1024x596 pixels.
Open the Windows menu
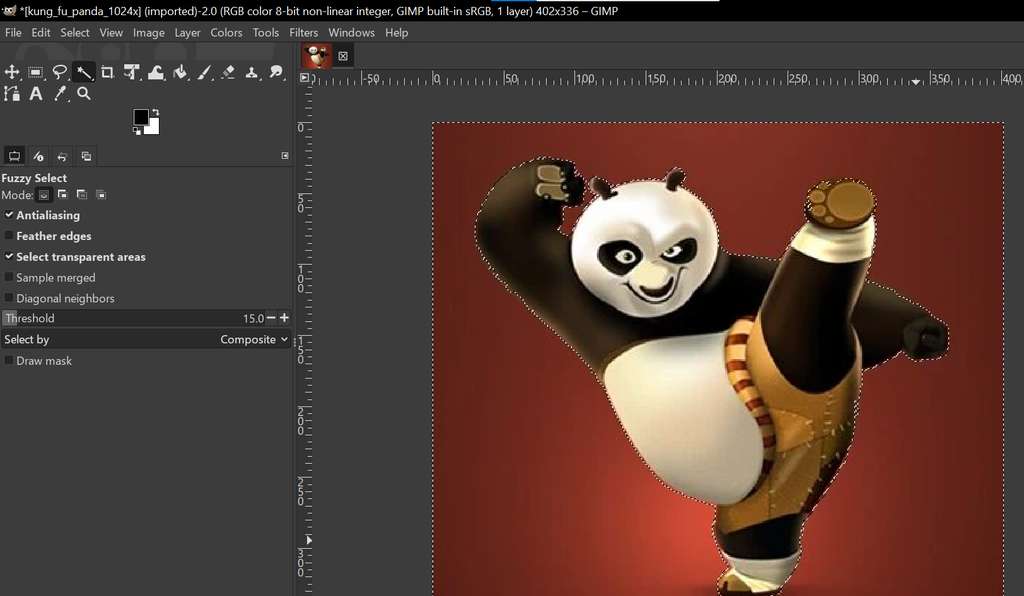pyautogui.click(x=351, y=33)
